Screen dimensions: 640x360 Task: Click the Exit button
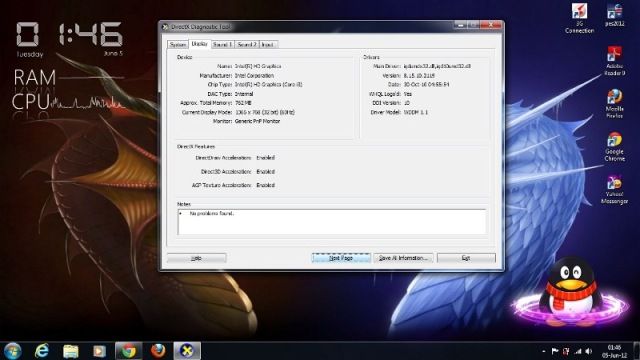click(466, 258)
